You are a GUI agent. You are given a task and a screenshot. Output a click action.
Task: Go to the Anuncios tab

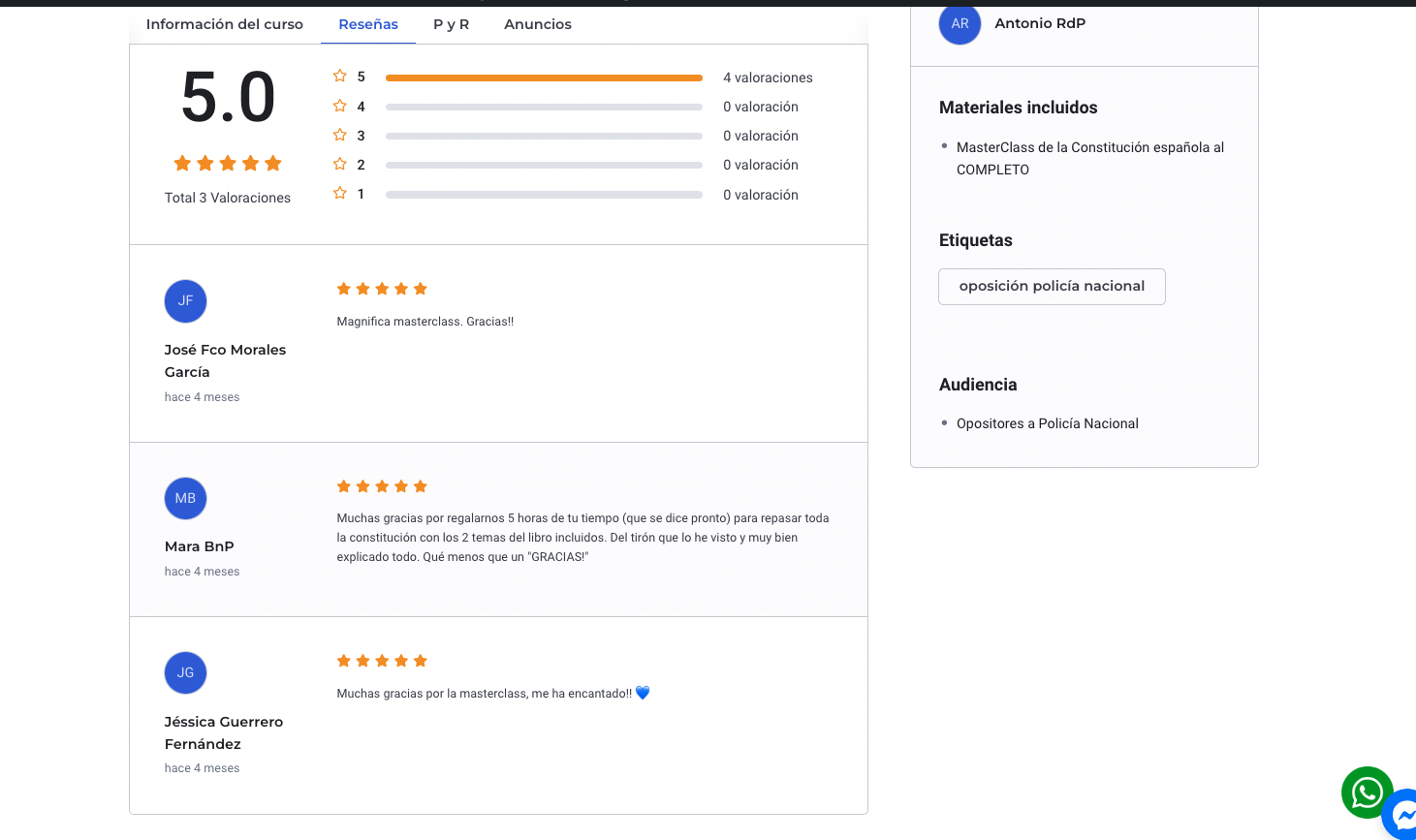(x=538, y=24)
